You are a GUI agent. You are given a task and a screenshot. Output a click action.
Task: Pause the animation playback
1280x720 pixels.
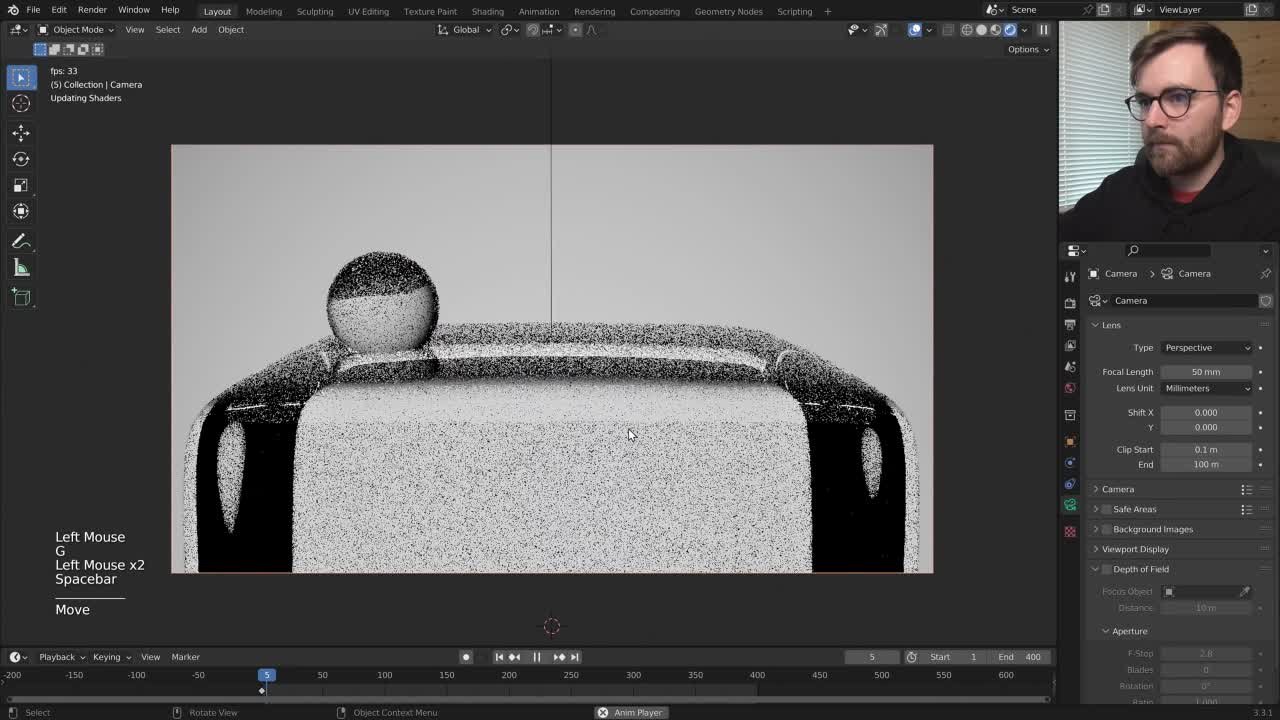[536, 657]
